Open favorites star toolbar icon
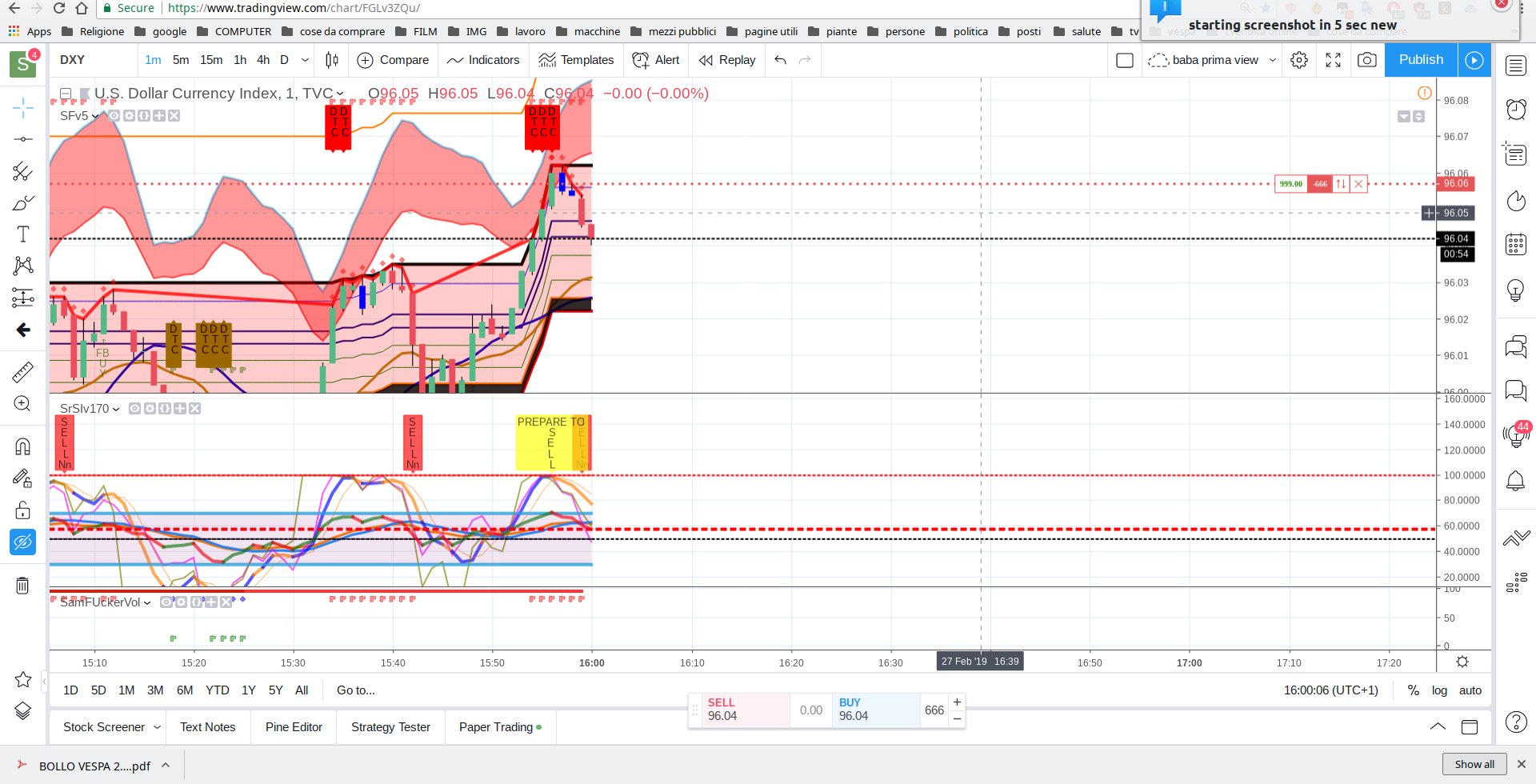The image size is (1536, 784). click(23, 679)
